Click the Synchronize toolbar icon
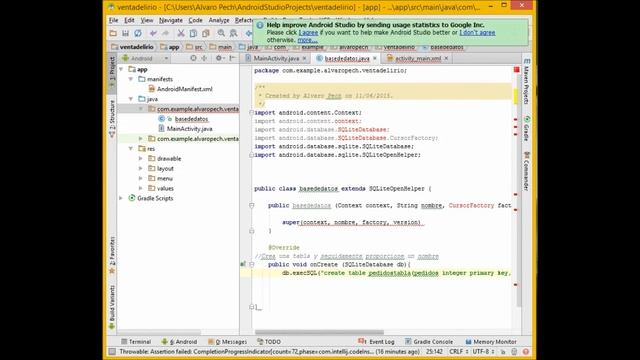This screenshot has width=640, height=360. 138,33
